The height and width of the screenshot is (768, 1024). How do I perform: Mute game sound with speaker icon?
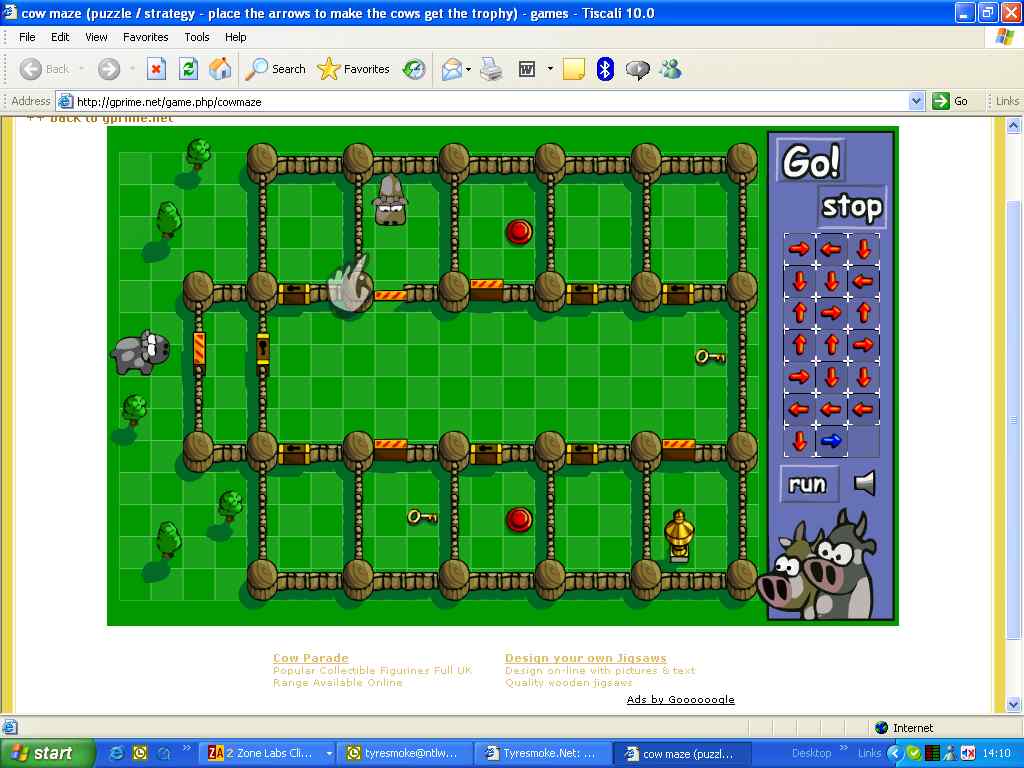click(864, 483)
